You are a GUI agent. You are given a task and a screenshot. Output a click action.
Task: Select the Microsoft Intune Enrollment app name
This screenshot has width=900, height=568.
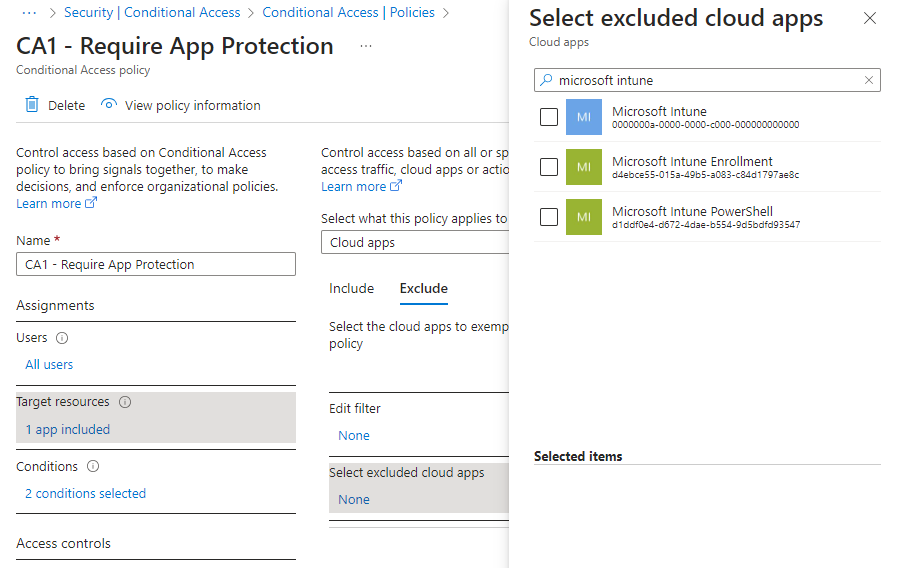[x=692, y=161]
